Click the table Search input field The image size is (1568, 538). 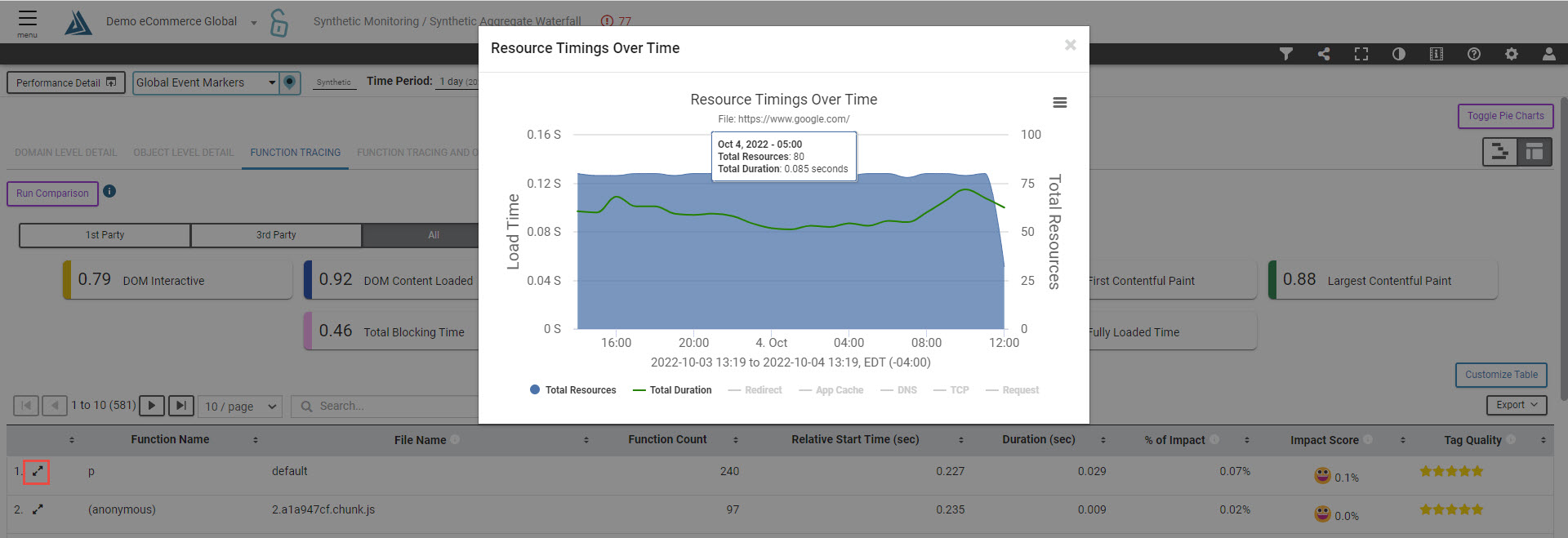384,406
